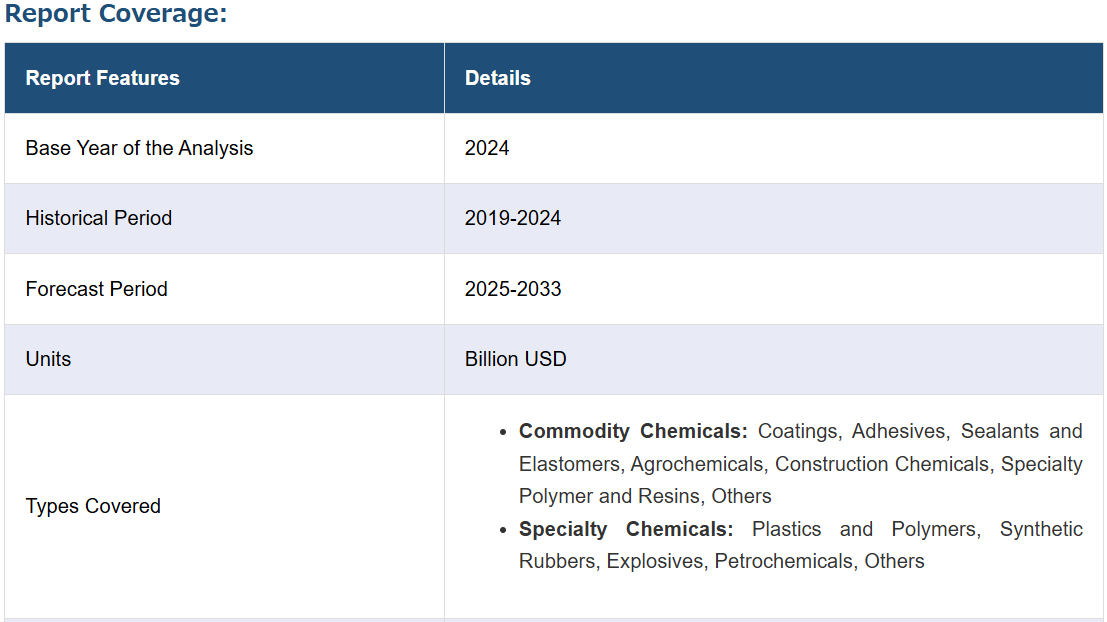Click the Rubbers, Explosives, Petrochemicals text line
1107x622 pixels.
coord(722,561)
